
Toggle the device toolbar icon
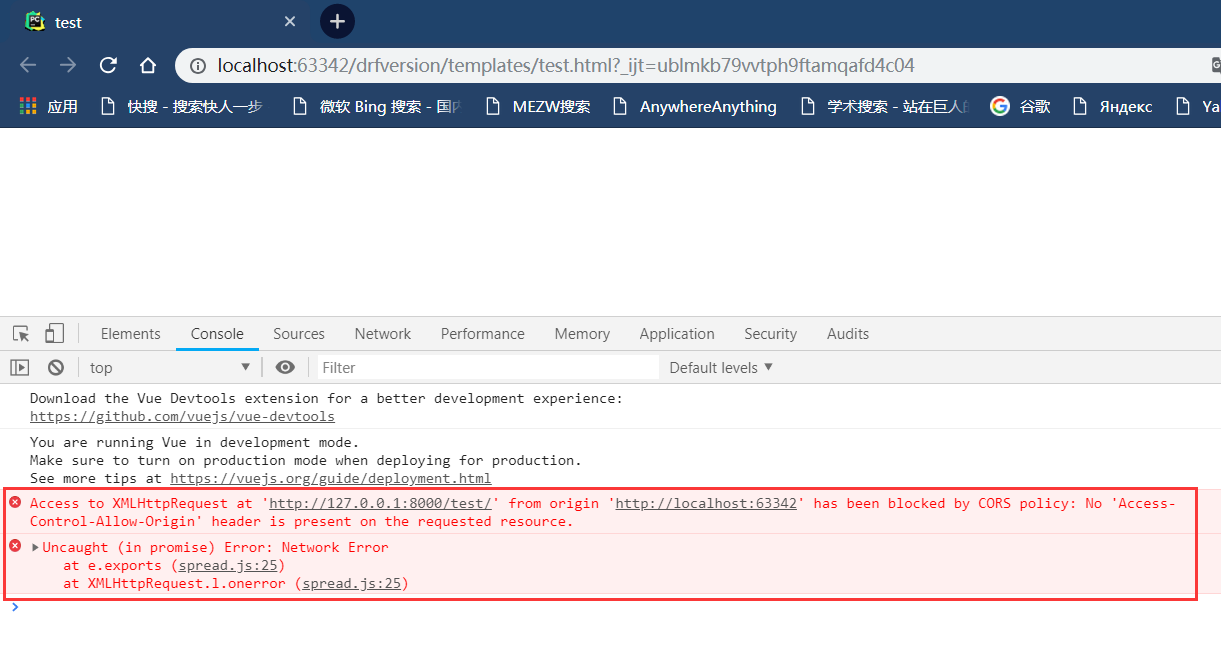pyautogui.click(x=54, y=334)
